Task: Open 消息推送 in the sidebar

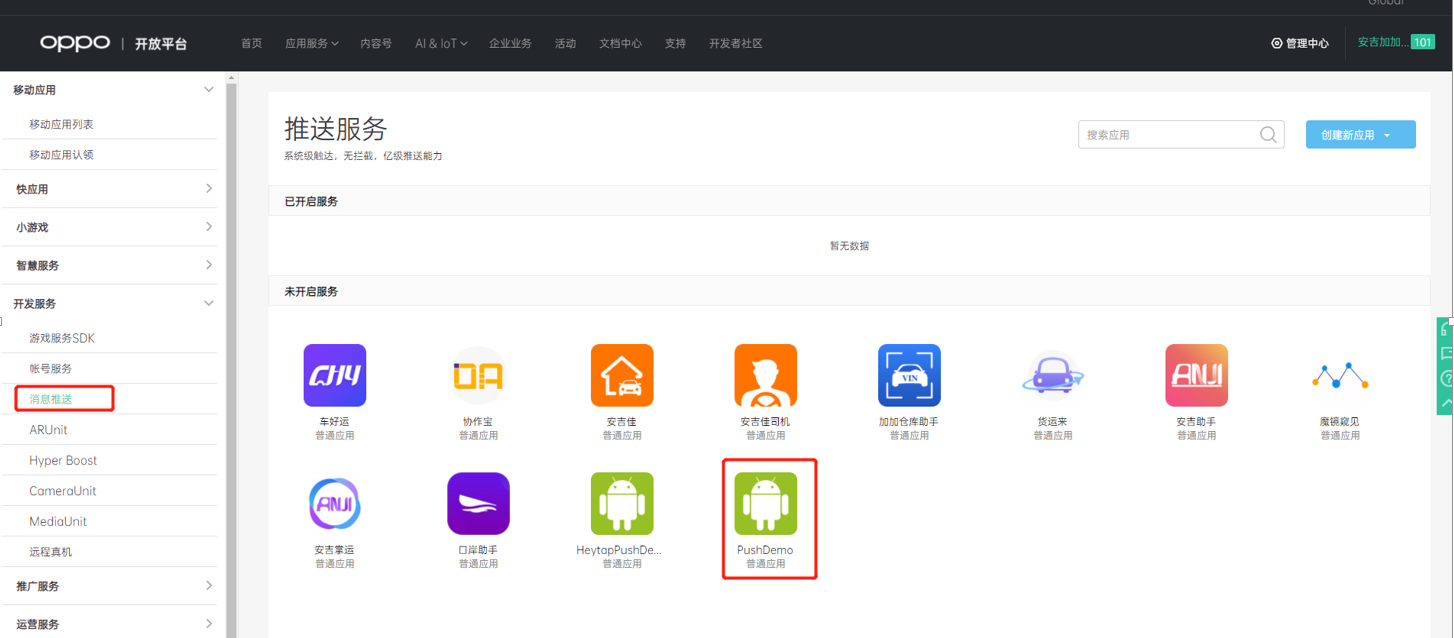Action: (51, 399)
